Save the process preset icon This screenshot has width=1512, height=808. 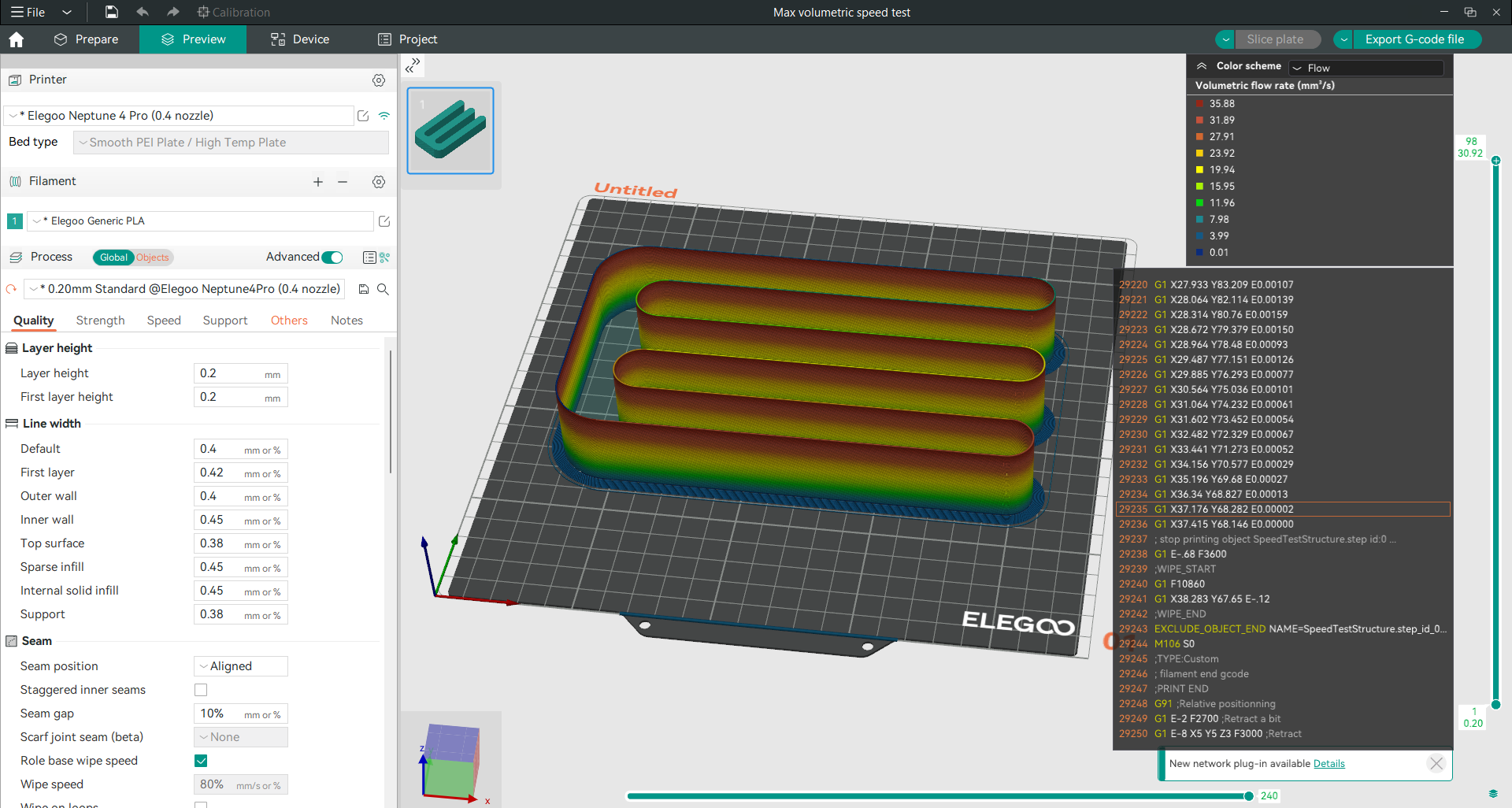[364, 289]
